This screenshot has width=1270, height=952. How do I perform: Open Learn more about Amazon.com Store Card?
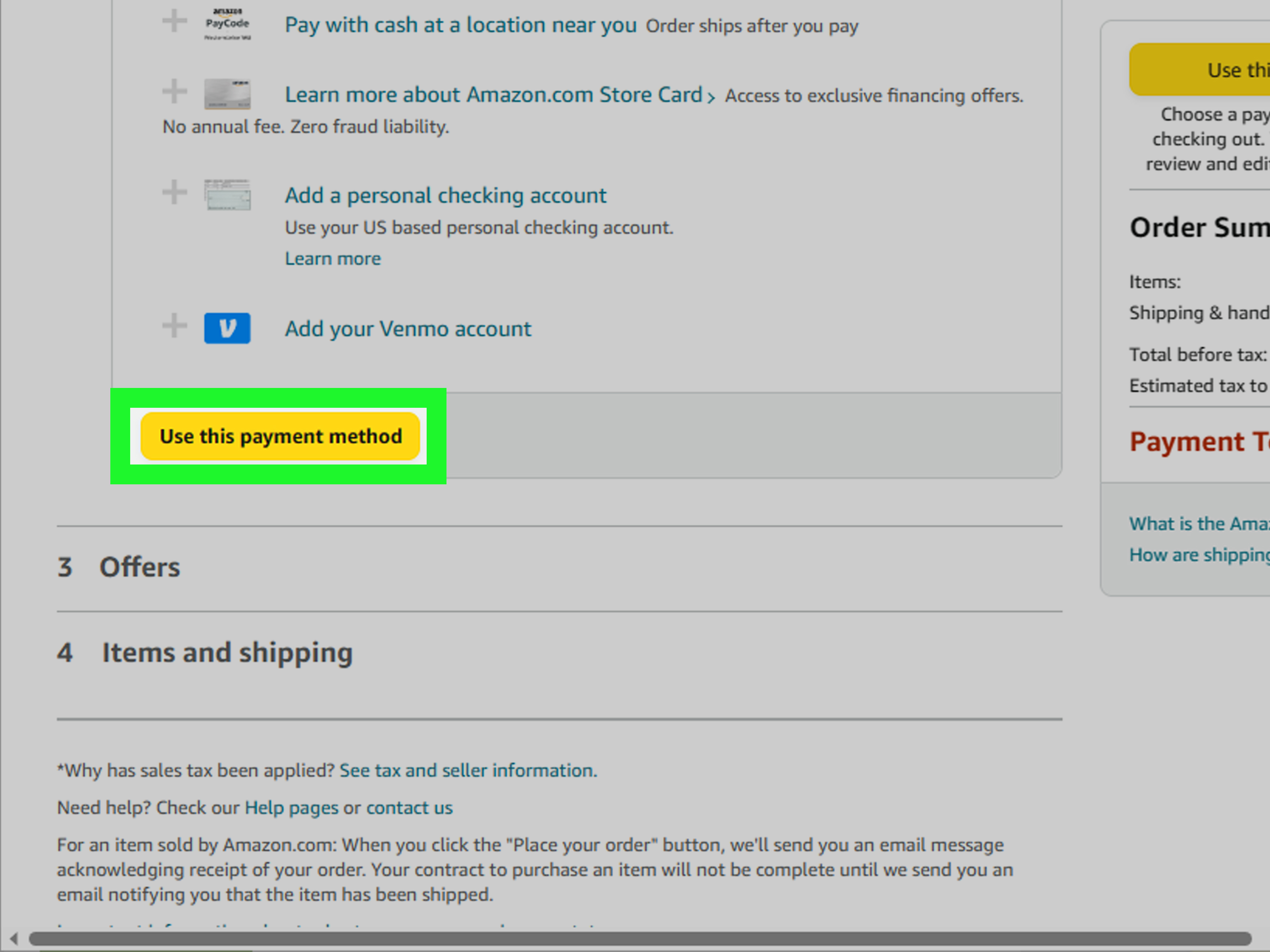click(x=500, y=95)
